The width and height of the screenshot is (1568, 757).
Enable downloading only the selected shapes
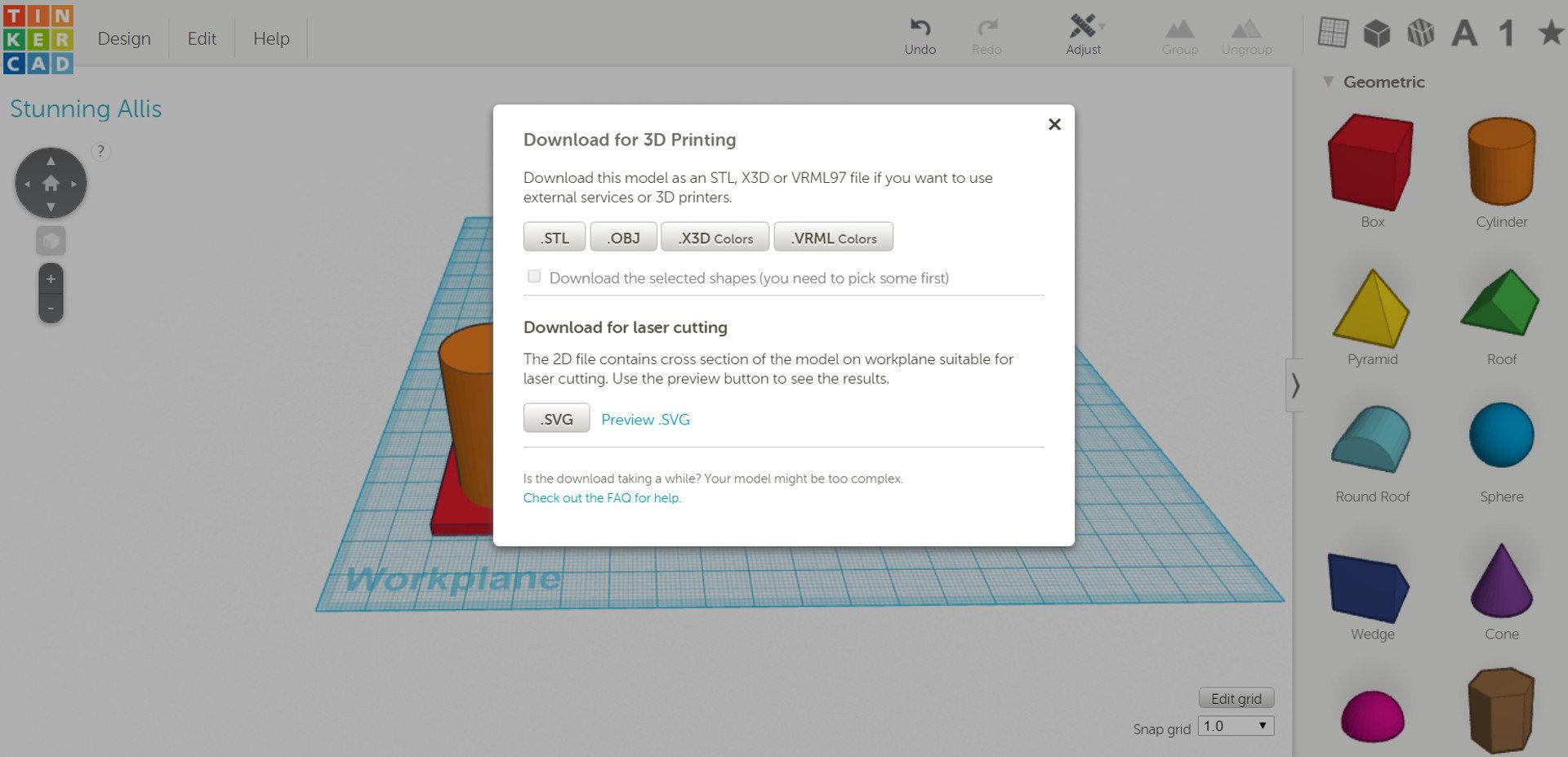point(534,277)
